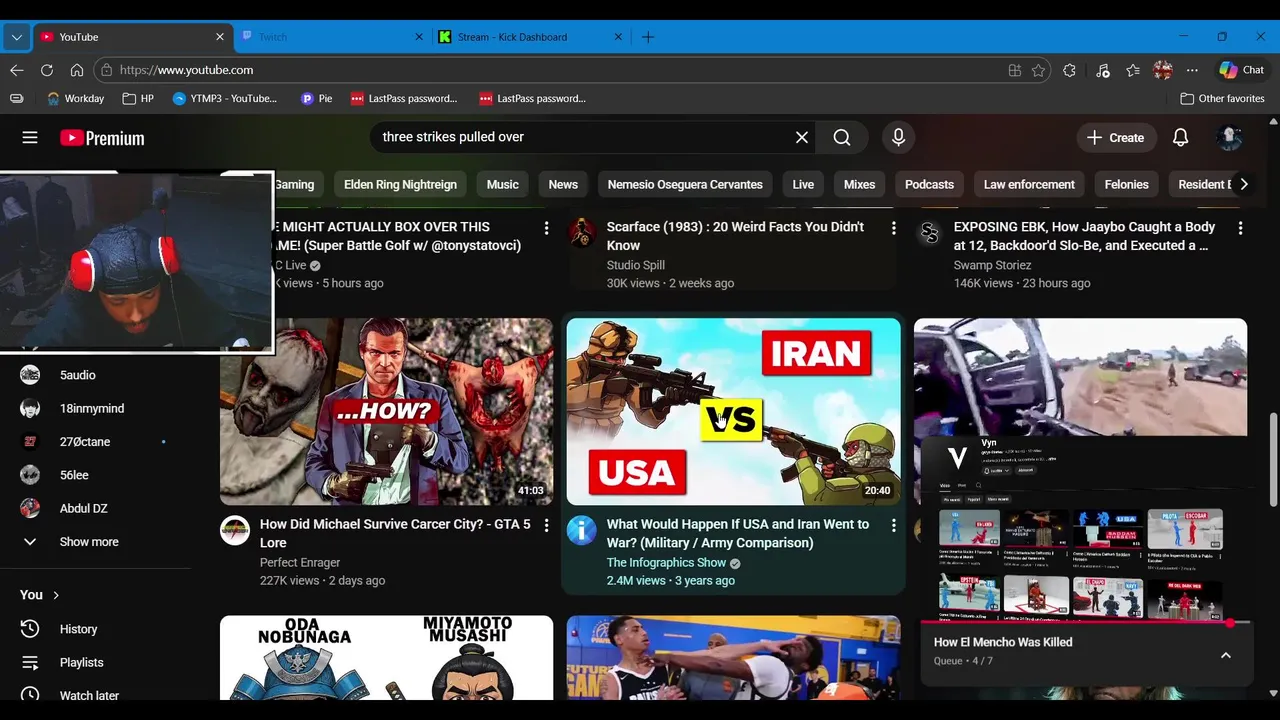Go to YouTube Premium home logo
The height and width of the screenshot is (720, 1280).
pos(102,138)
